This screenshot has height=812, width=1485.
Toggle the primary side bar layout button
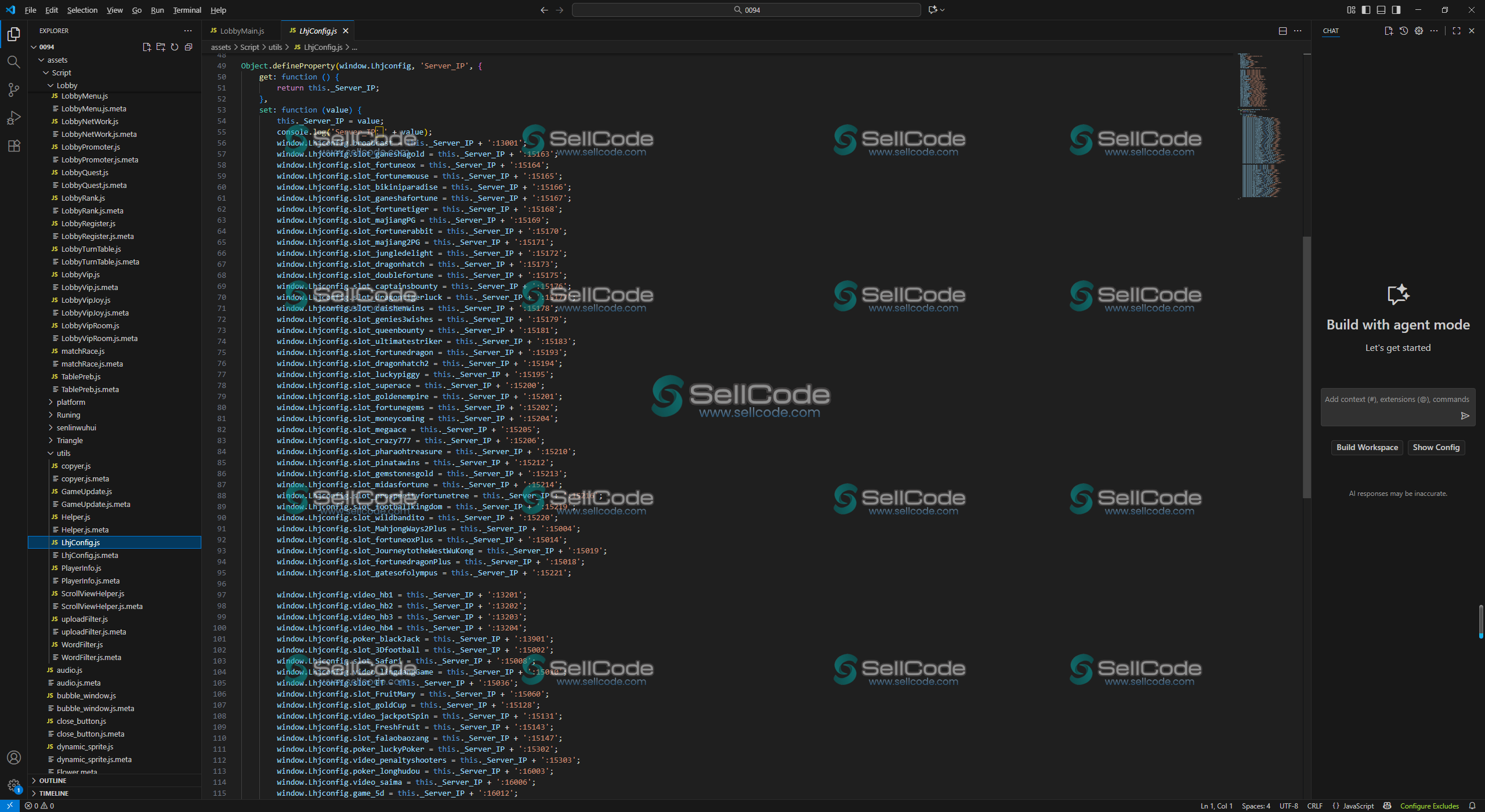click(x=1366, y=10)
